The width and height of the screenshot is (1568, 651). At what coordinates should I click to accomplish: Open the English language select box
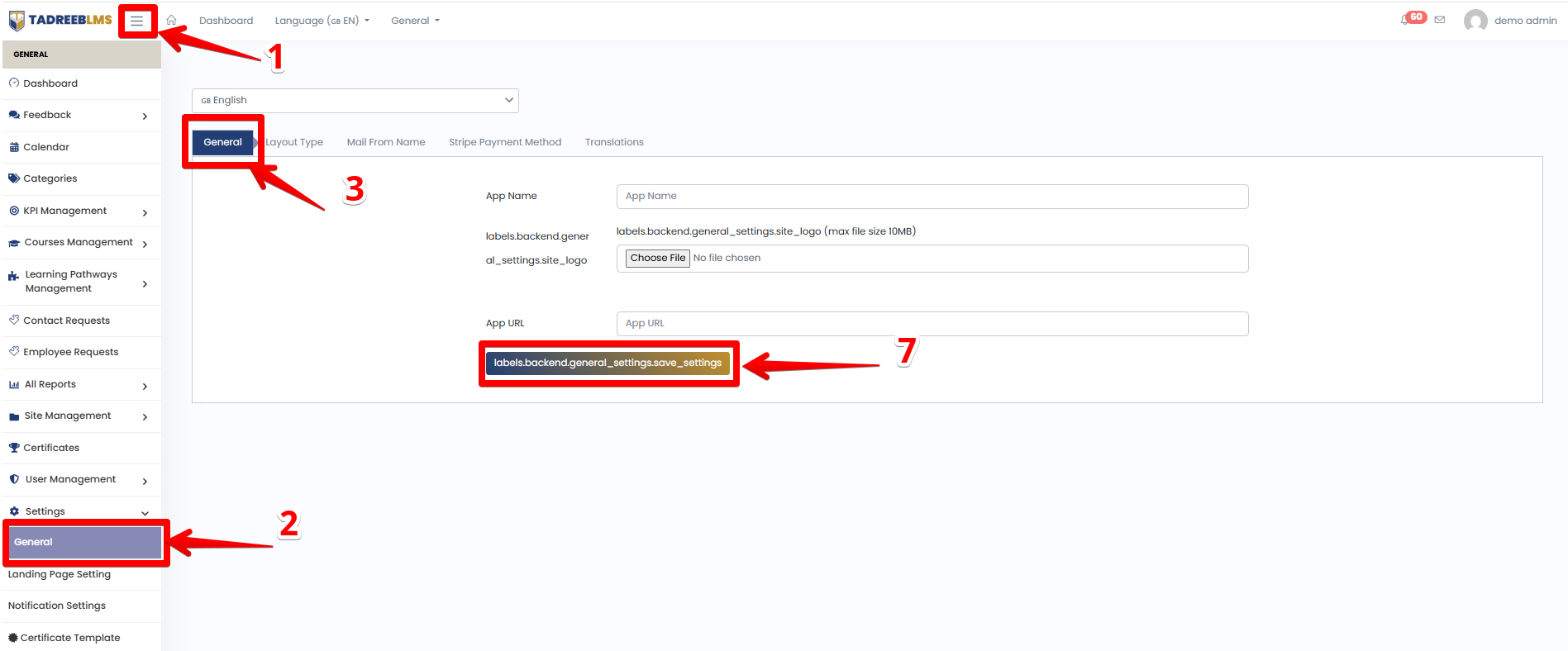(355, 100)
